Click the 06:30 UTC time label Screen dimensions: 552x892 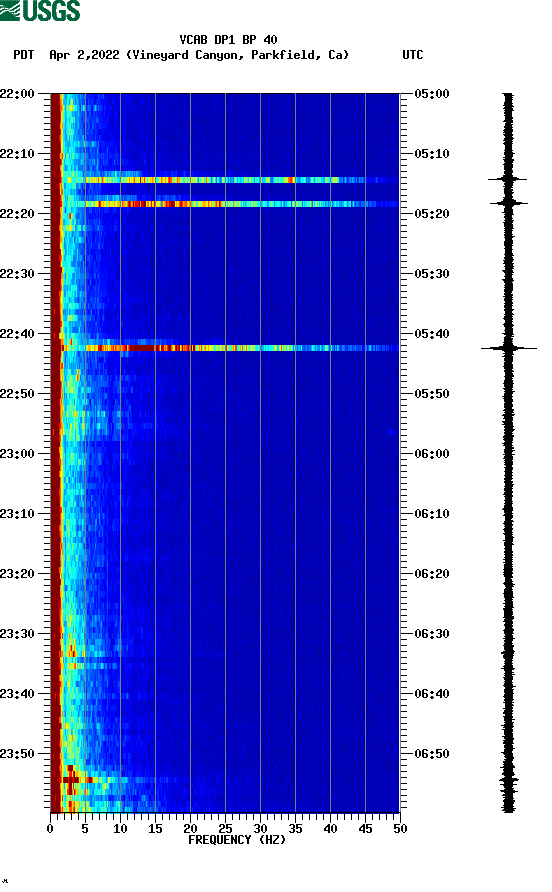click(432, 634)
